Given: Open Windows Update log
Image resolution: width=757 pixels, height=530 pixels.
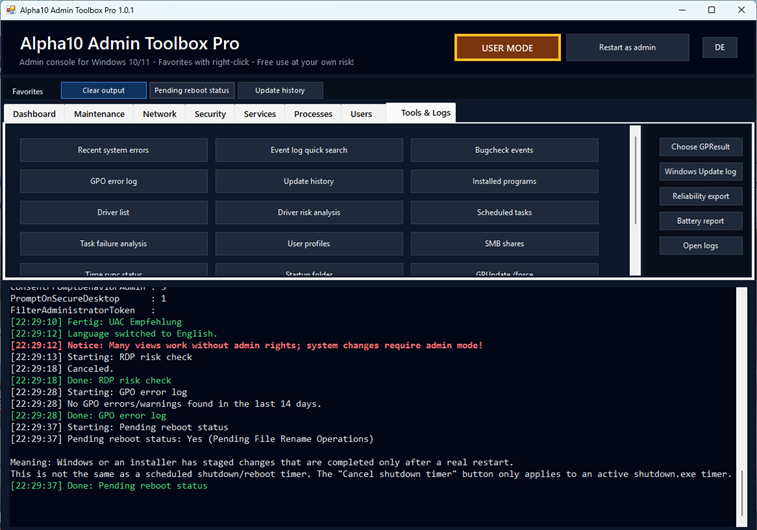Looking at the screenshot, I should [701, 171].
